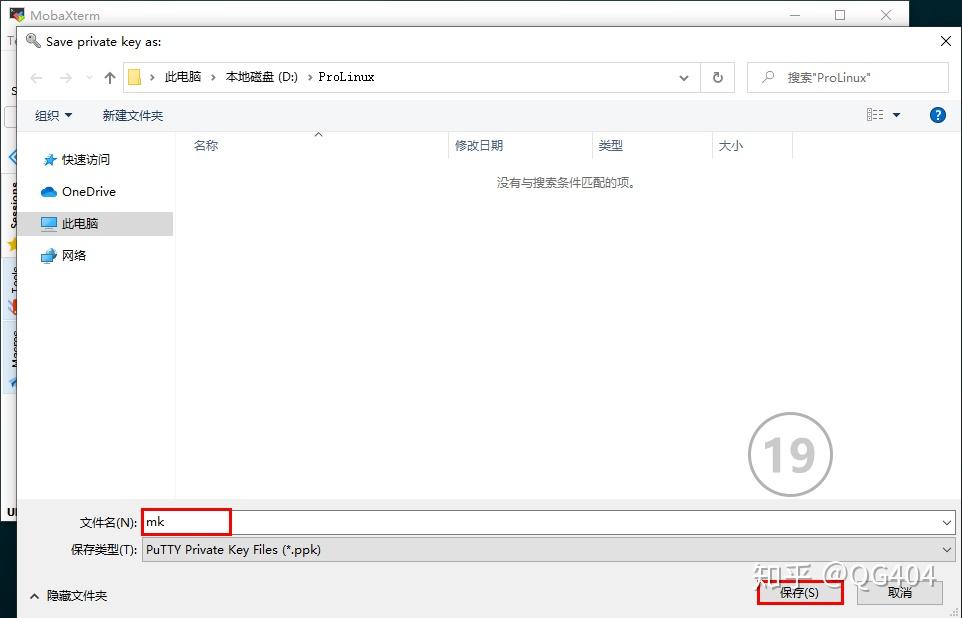Click the forward navigation arrow
Image resolution: width=962 pixels, height=618 pixels.
66,78
